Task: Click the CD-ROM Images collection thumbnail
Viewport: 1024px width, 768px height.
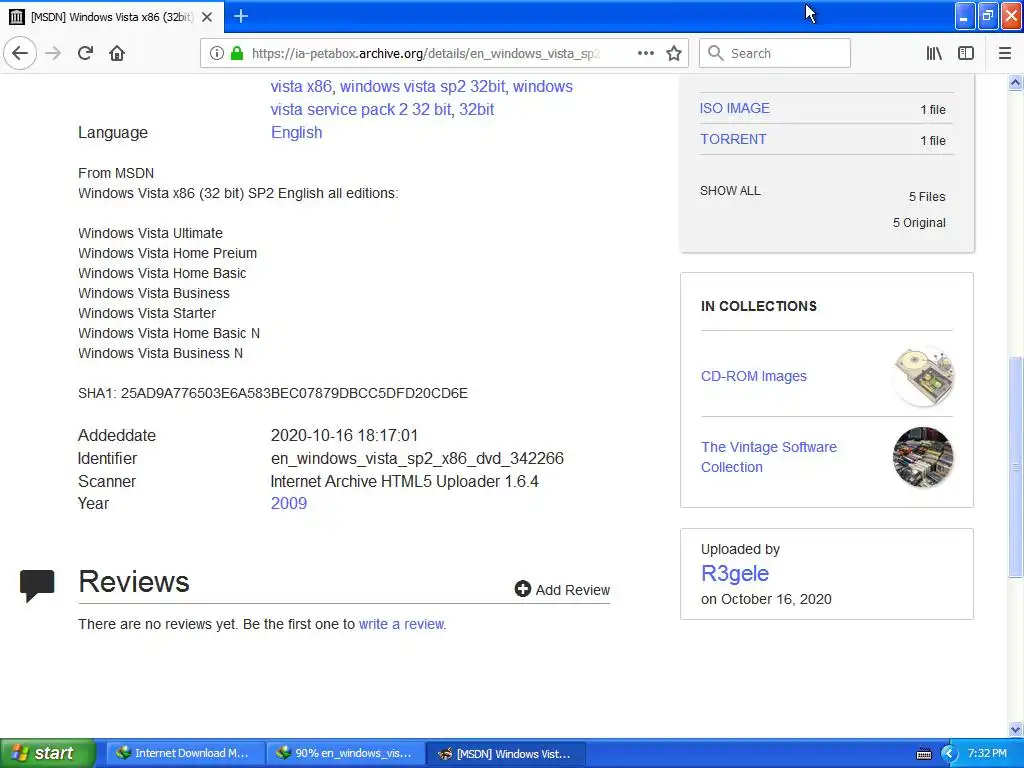Action: pyautogui.click(x=923, y=376)
